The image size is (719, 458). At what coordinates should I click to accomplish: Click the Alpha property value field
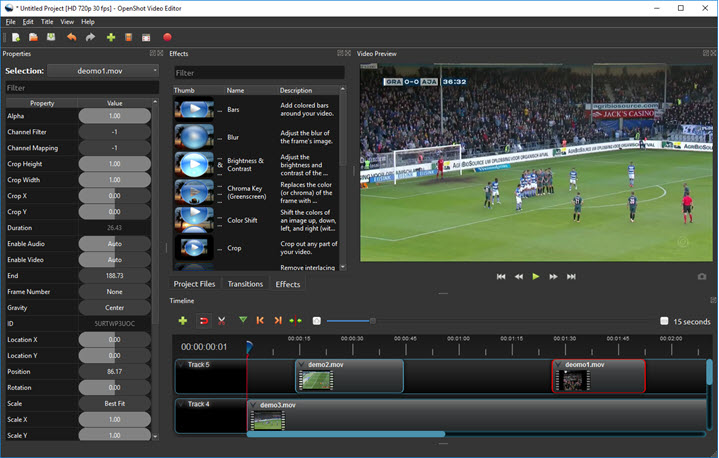coord(115,116)
